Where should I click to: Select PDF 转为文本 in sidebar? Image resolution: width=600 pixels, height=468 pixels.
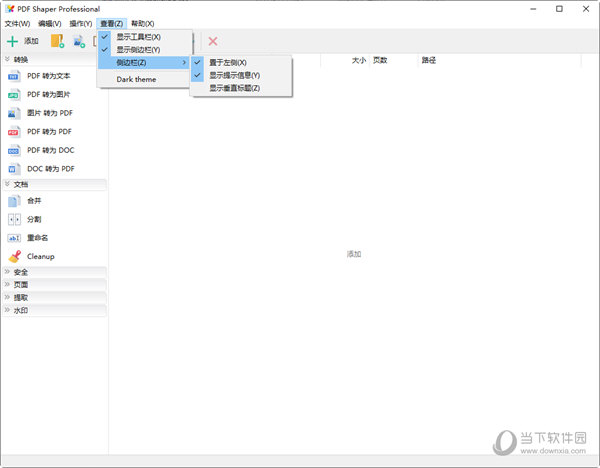[x=48, y=76]
